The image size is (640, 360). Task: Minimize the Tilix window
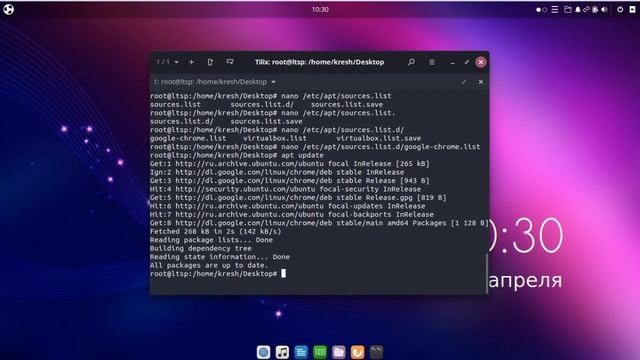[x=453, y=62]
